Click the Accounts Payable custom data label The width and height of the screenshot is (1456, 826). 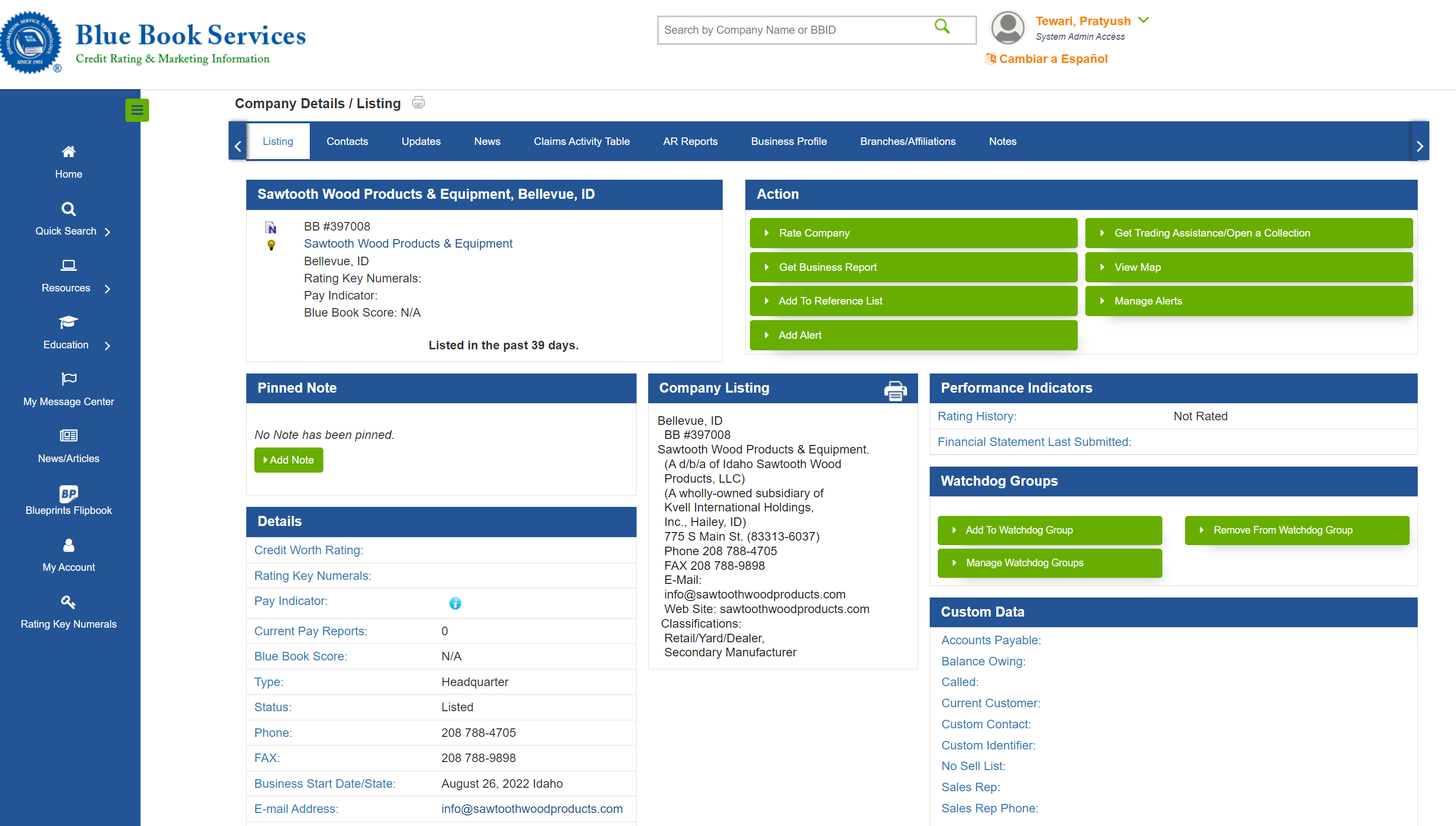click(x=991, y=640)
